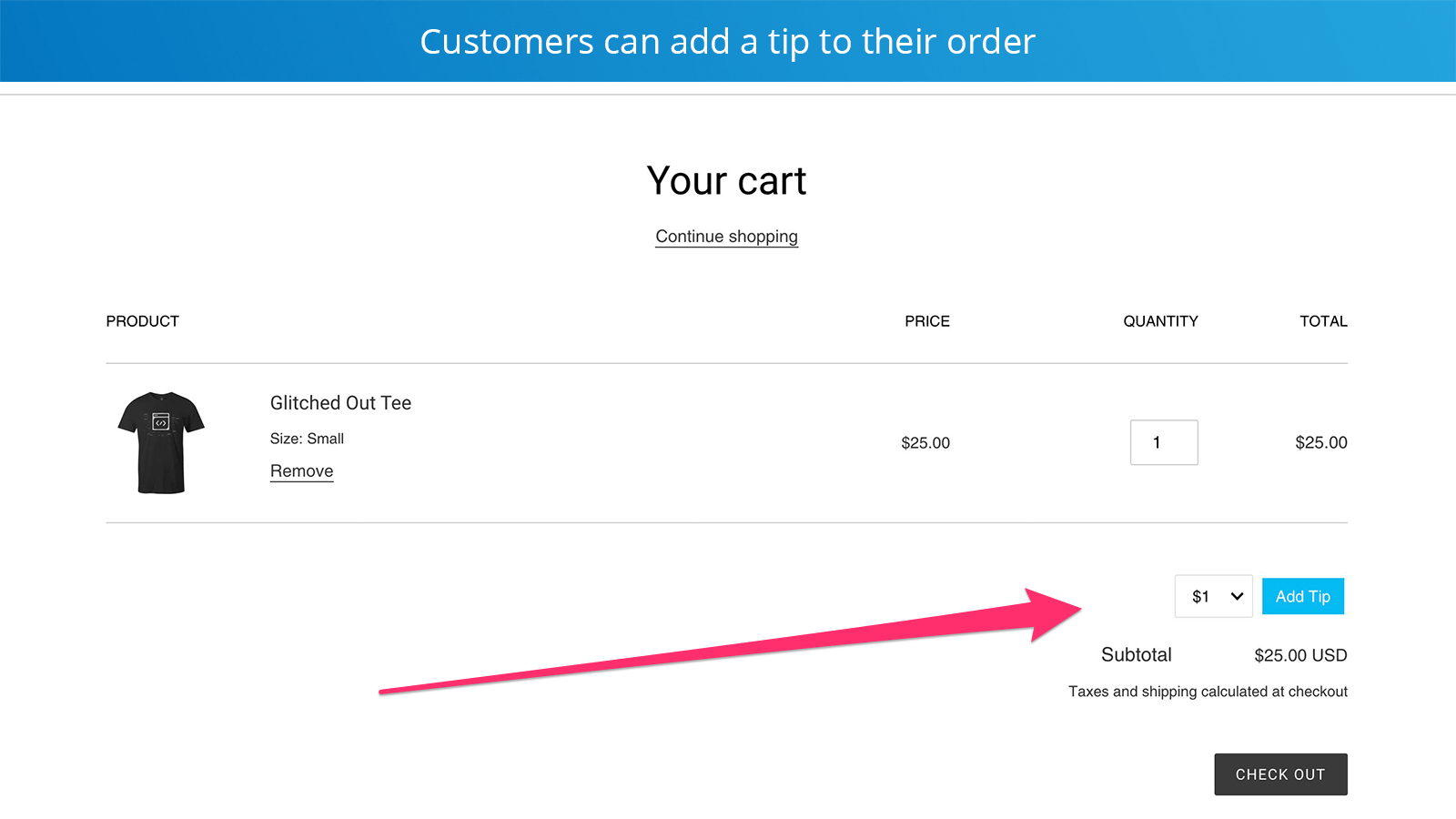Click the Size: Small product detail

click(x=307, y=438)
